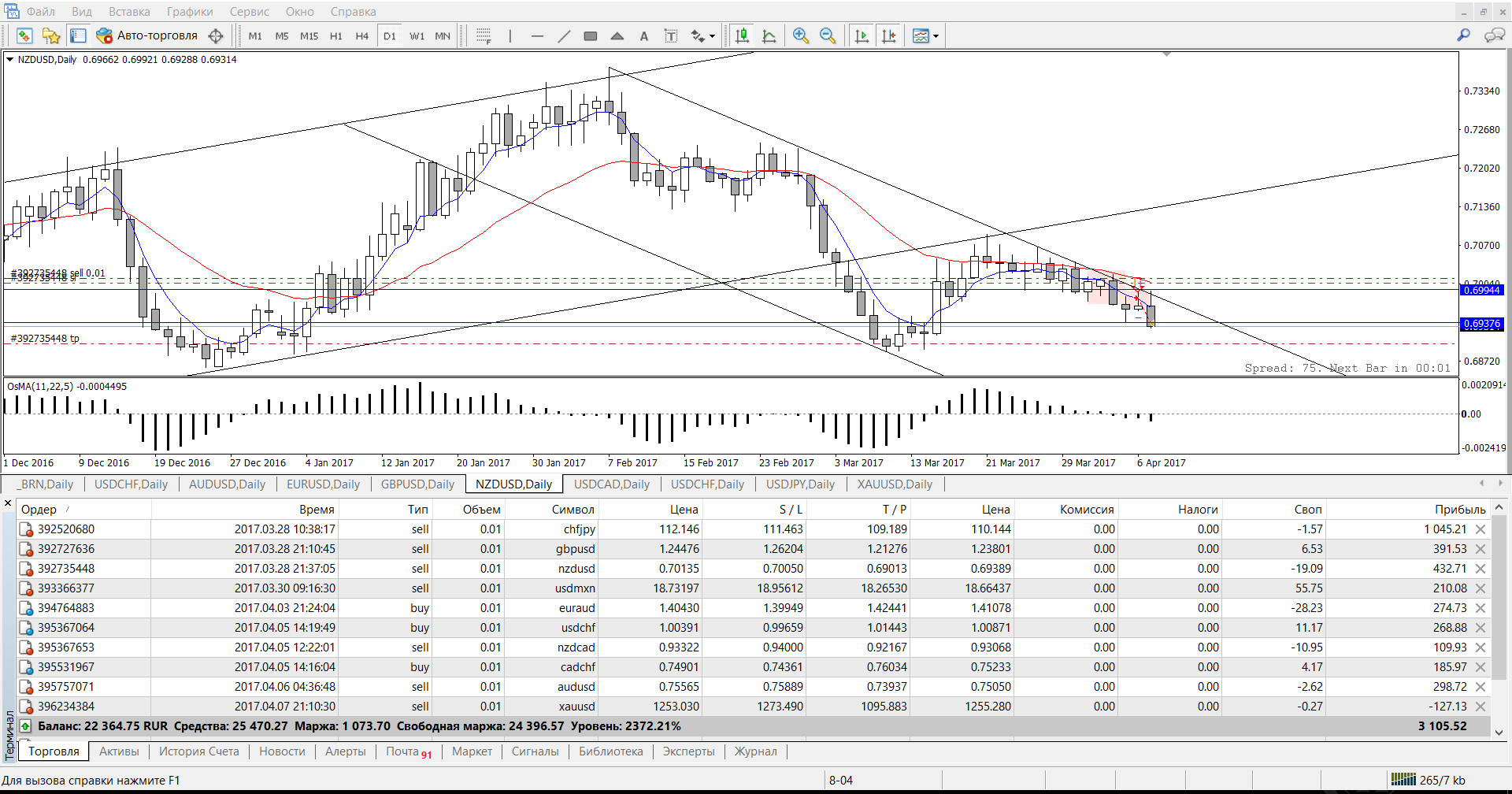Image resolution: width=1512 pixels, height=794 pixels.
Task: Open the Графики menu
Action: click(x=190, y=11)
